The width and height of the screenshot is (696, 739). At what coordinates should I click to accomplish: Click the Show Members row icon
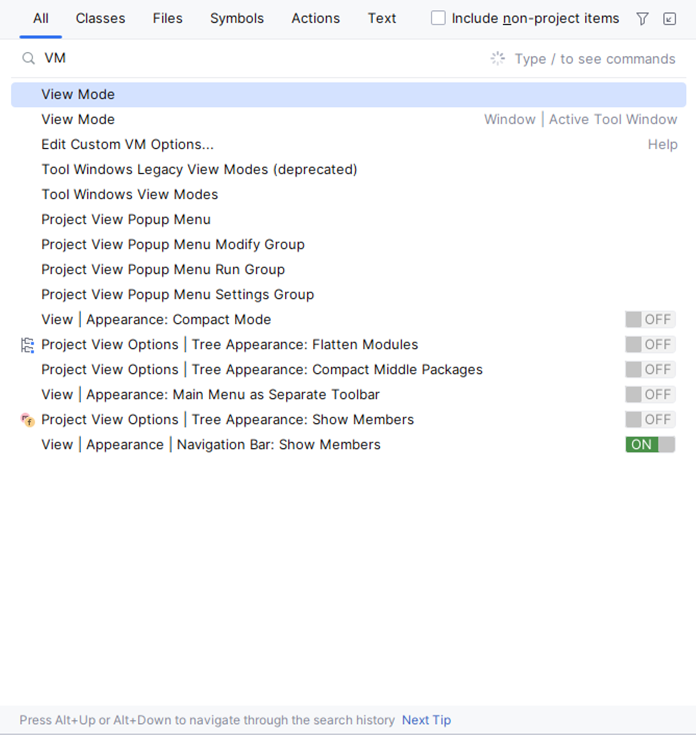tap(27, 419)
